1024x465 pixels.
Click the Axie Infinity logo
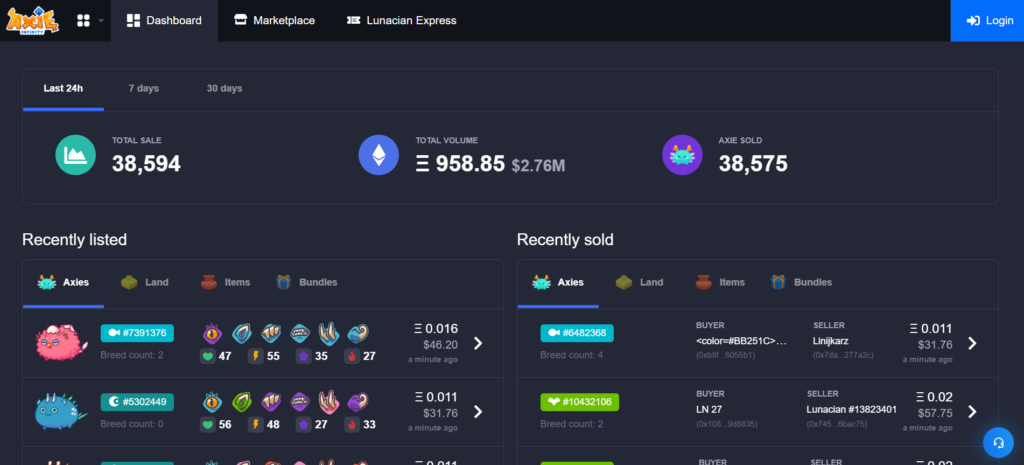33,20
